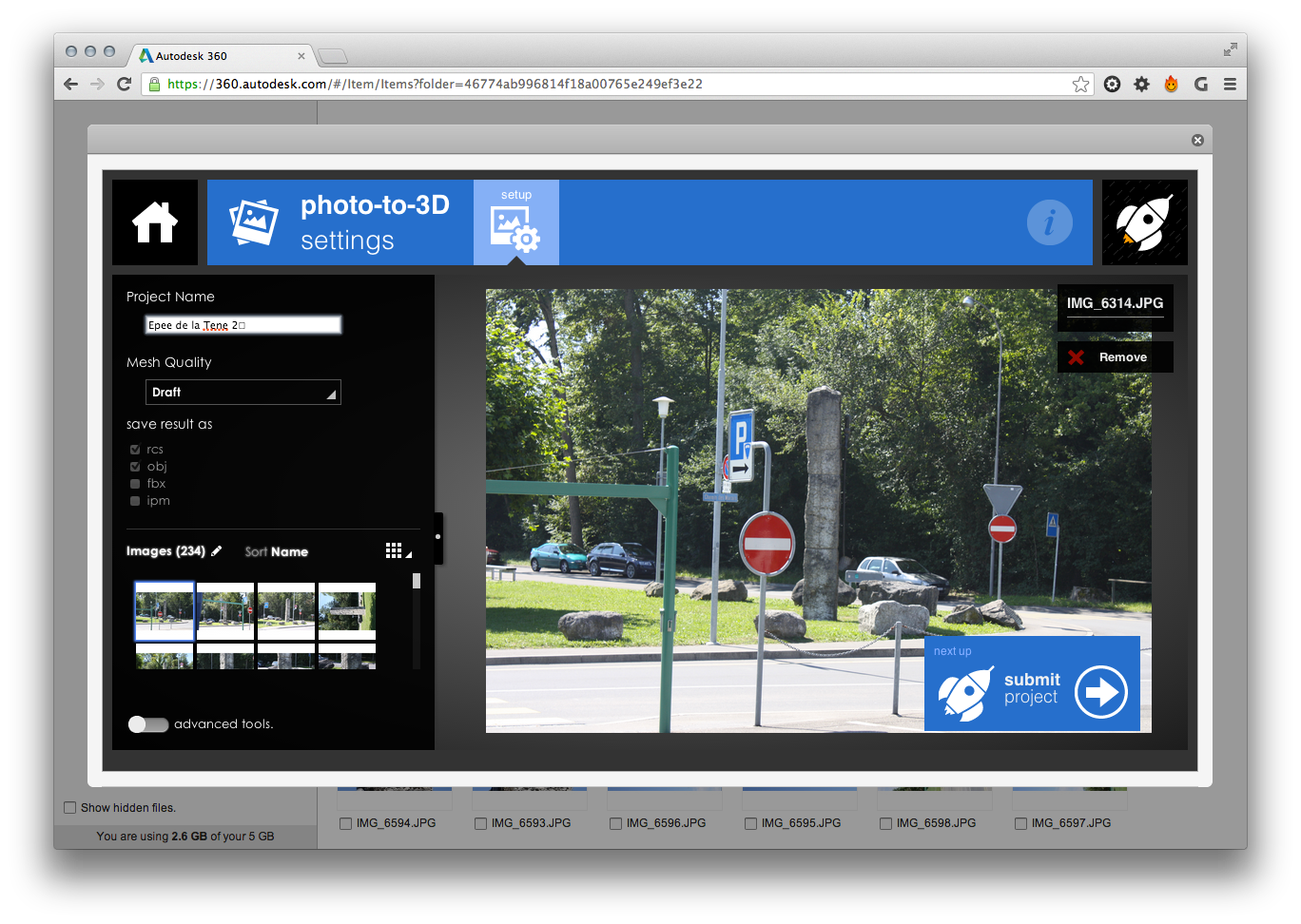Open the thumbnail grid view options
The height and width of the screenshot is (924, 1301).
click(398, 551)
